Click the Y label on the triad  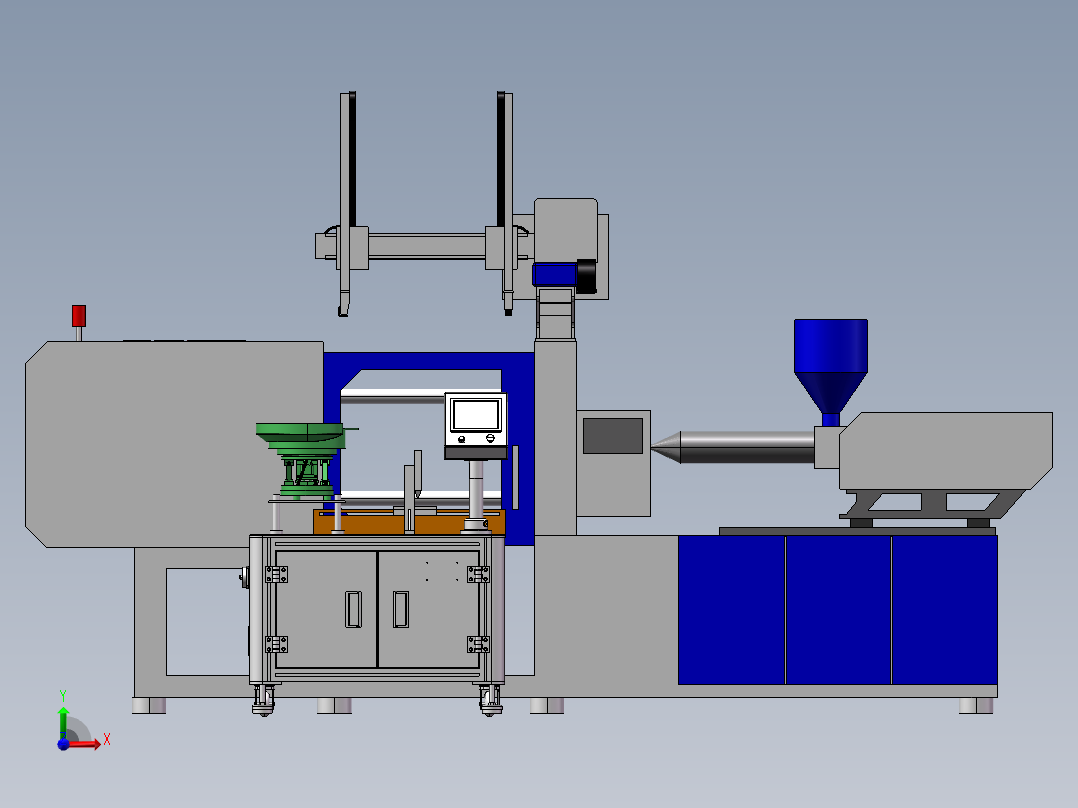(x=63, y=696)
